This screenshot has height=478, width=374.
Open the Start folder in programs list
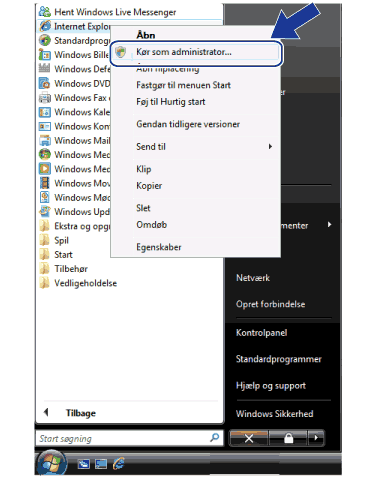click(56, 255)
